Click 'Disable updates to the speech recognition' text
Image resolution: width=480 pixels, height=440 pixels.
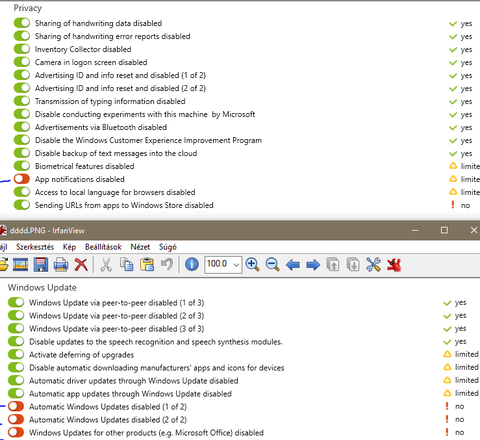pyautogui.click(x=156, y=342)
